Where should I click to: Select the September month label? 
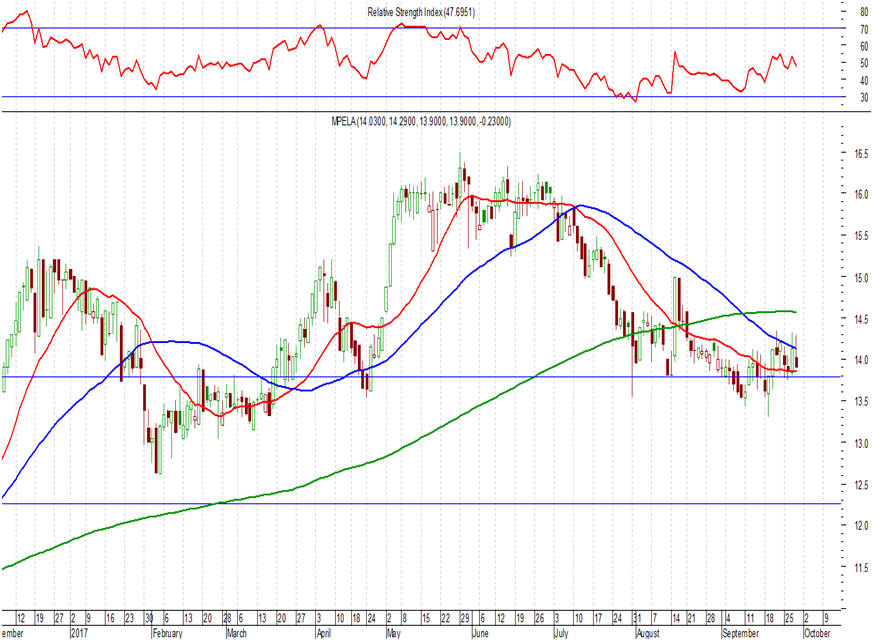point(740,634)
